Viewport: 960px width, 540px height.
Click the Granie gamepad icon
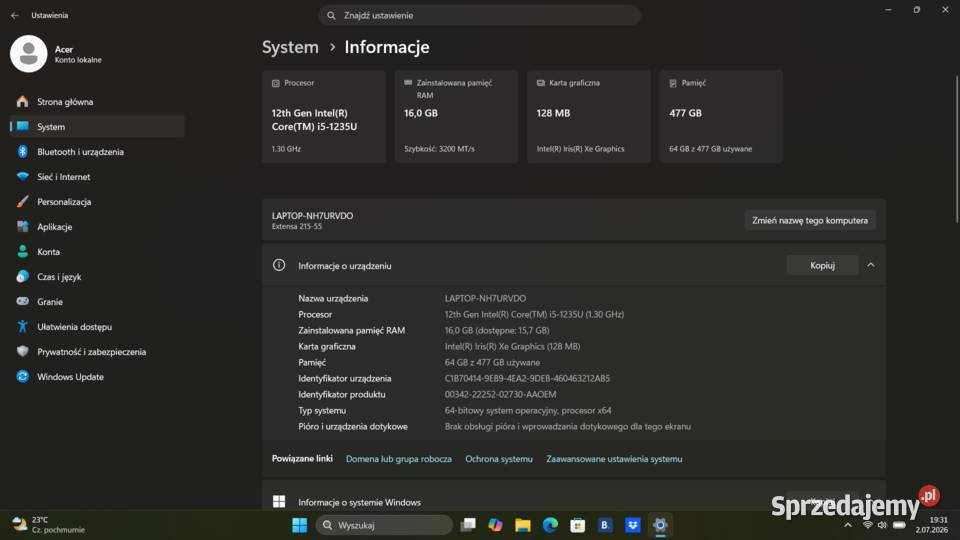pos(23,301)
